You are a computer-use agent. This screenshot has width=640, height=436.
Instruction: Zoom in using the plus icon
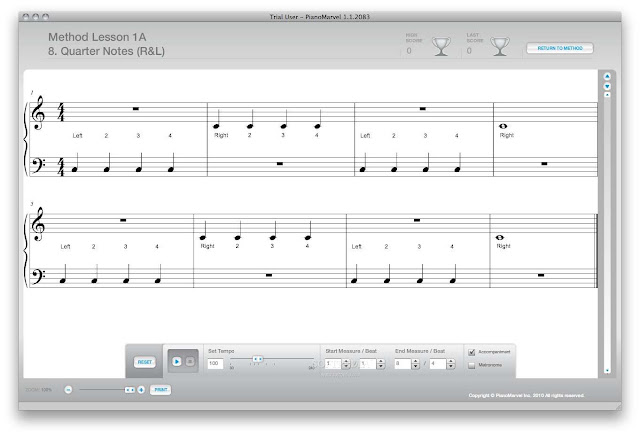click(x=141, y=390)
